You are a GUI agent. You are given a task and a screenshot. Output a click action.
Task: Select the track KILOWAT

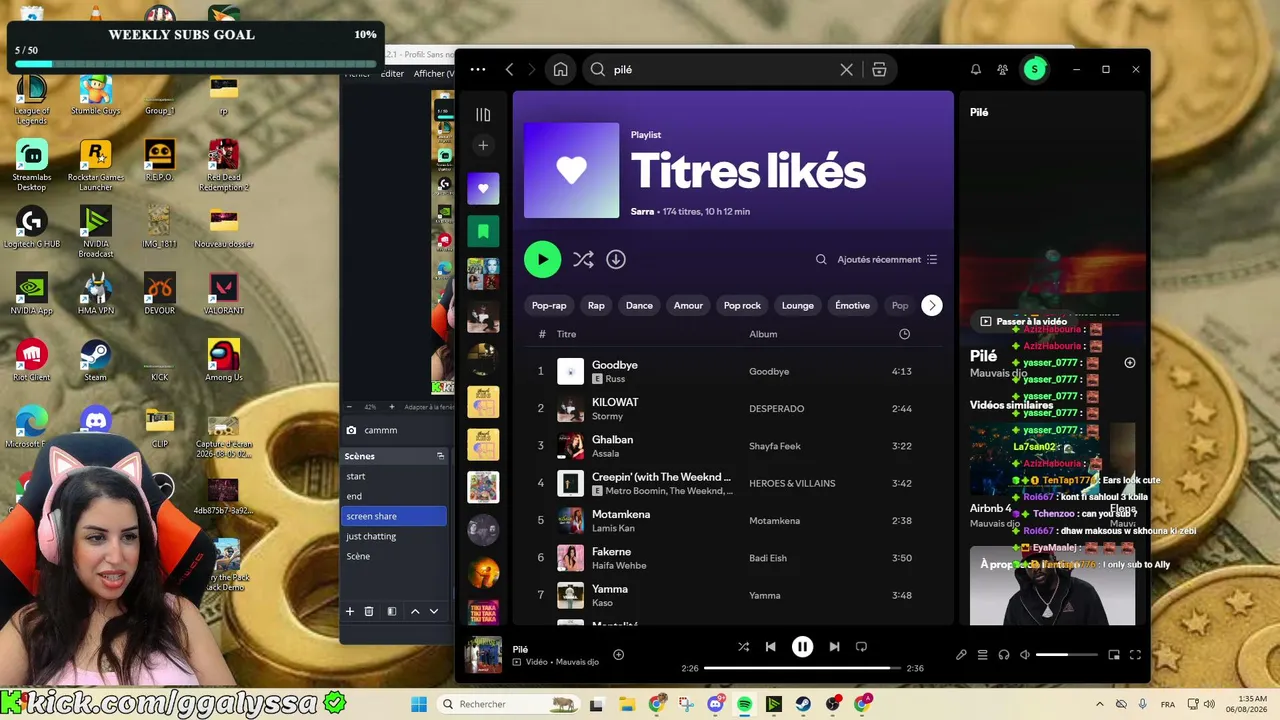click(733, 408)
